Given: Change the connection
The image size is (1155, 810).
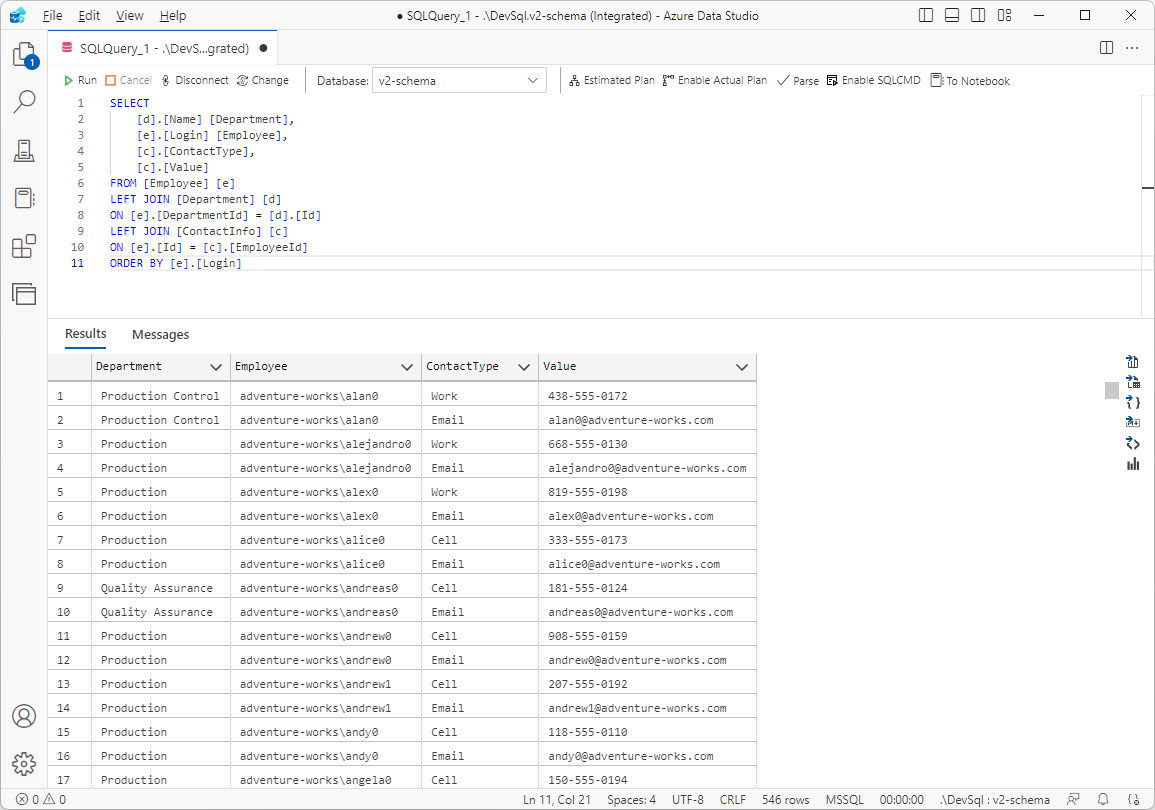Looking at the screenshot, I should 263,80.
